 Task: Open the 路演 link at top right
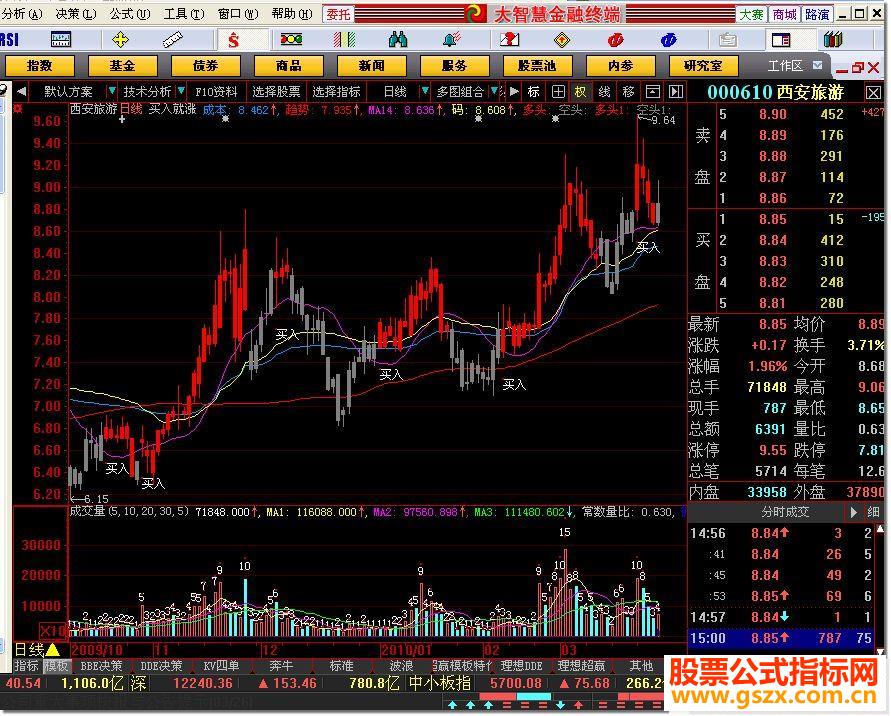(817, 14)
